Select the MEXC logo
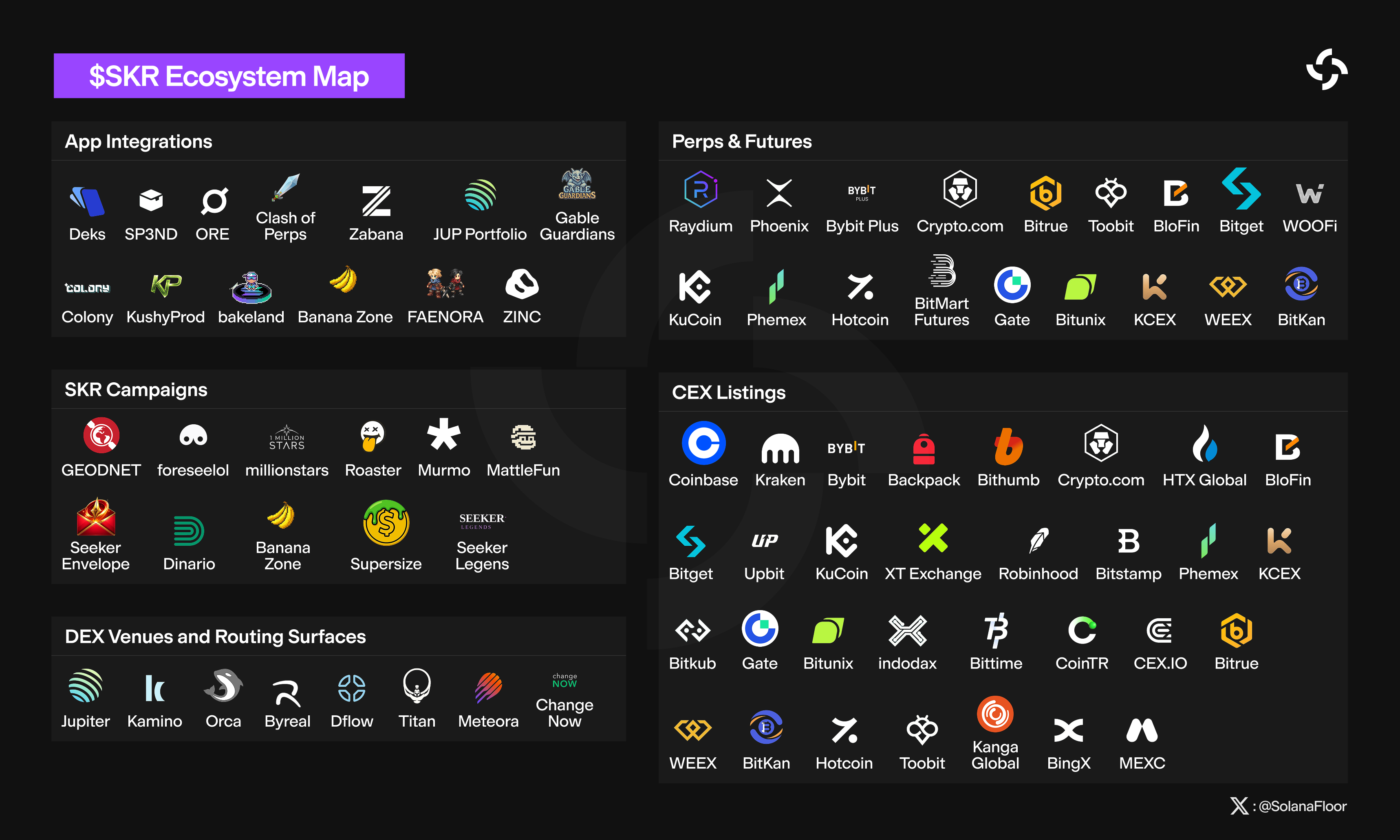This screenshot has width=1400, height=840. tap(1142, 730)
